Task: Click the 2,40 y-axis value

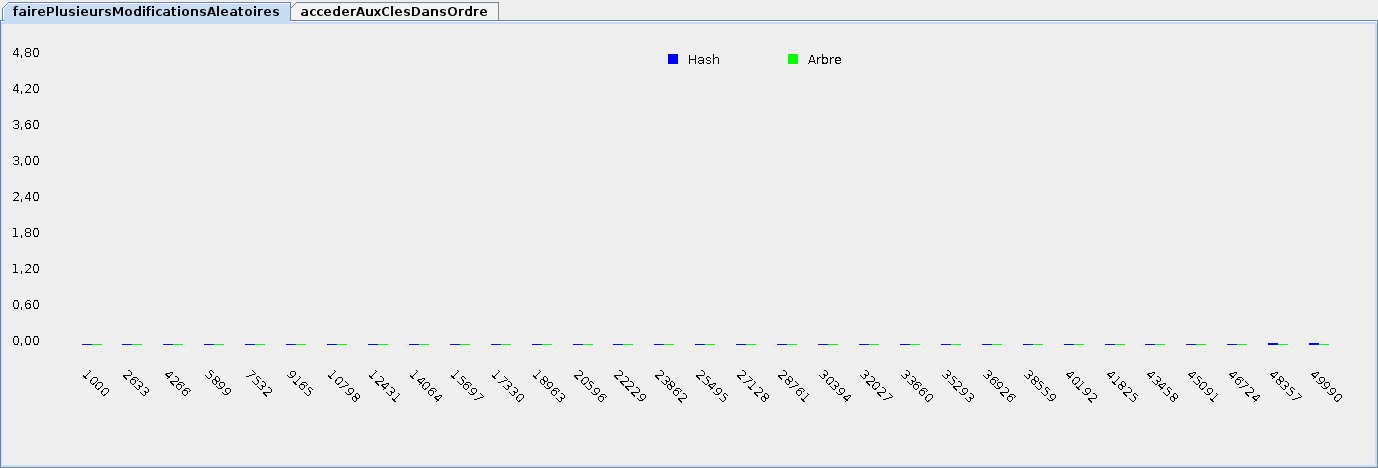Action: click(25, 197)
